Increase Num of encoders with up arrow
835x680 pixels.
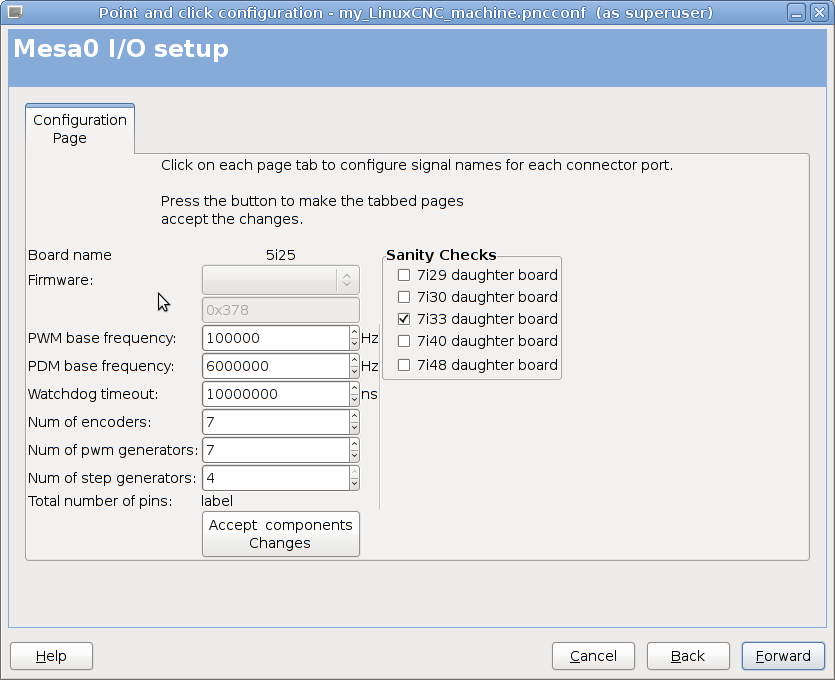(x=355, y=416)
